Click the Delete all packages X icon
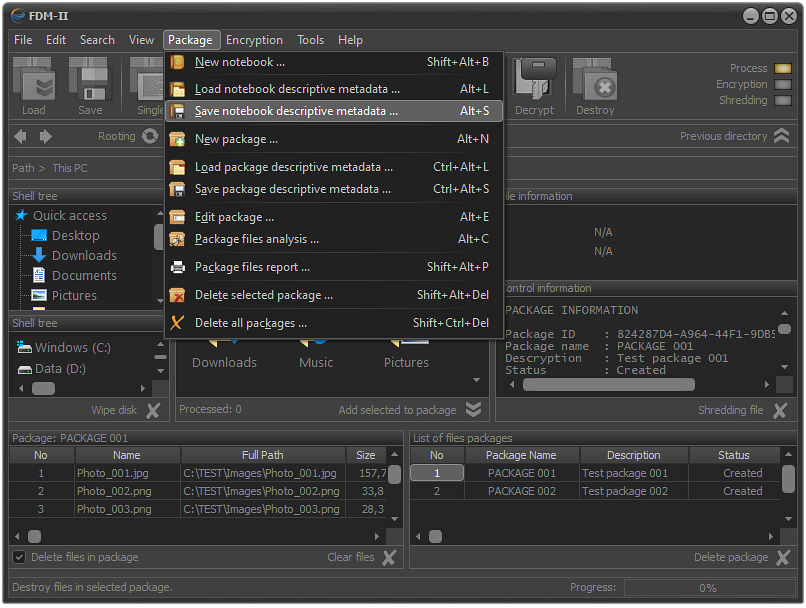This screenshot has height=608, width=806. [177, 323]
